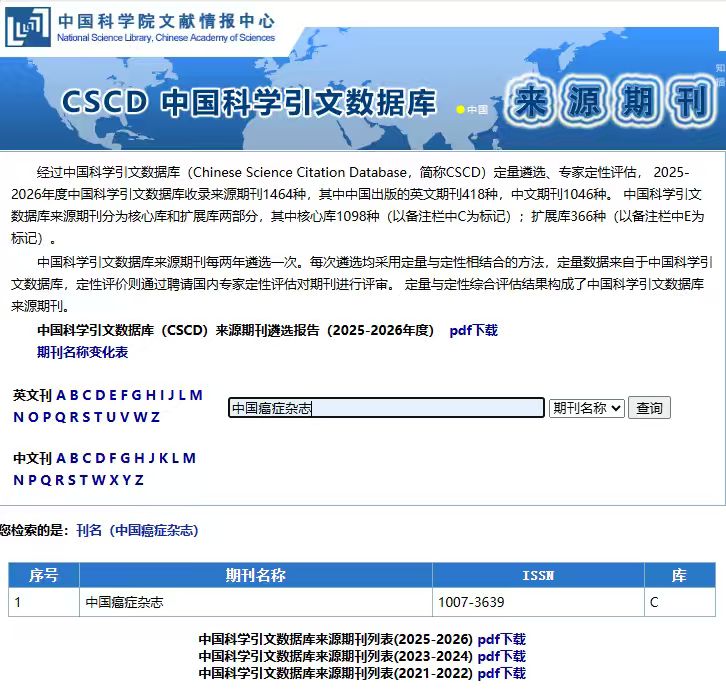Select letter H in the 中文刊 index
This screenshot has height=690, width=726.
(x=139, y=458)
